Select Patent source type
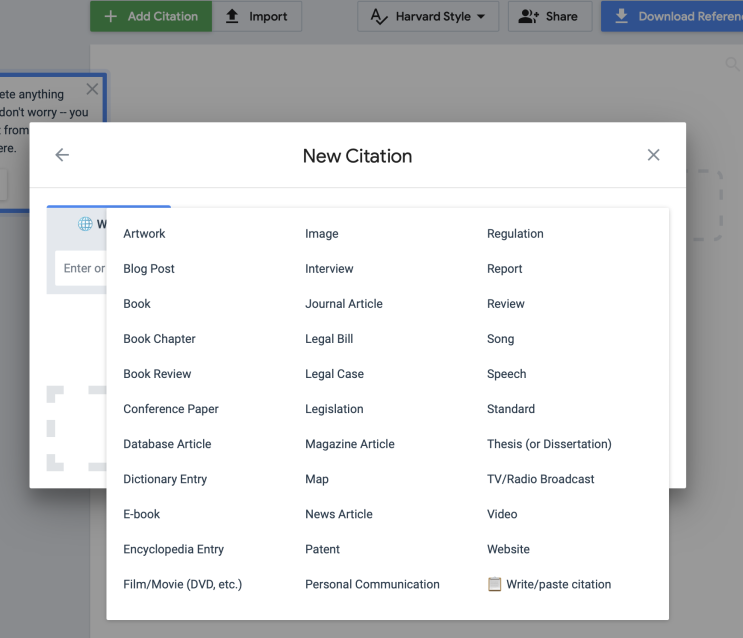 tap(322, 549)
